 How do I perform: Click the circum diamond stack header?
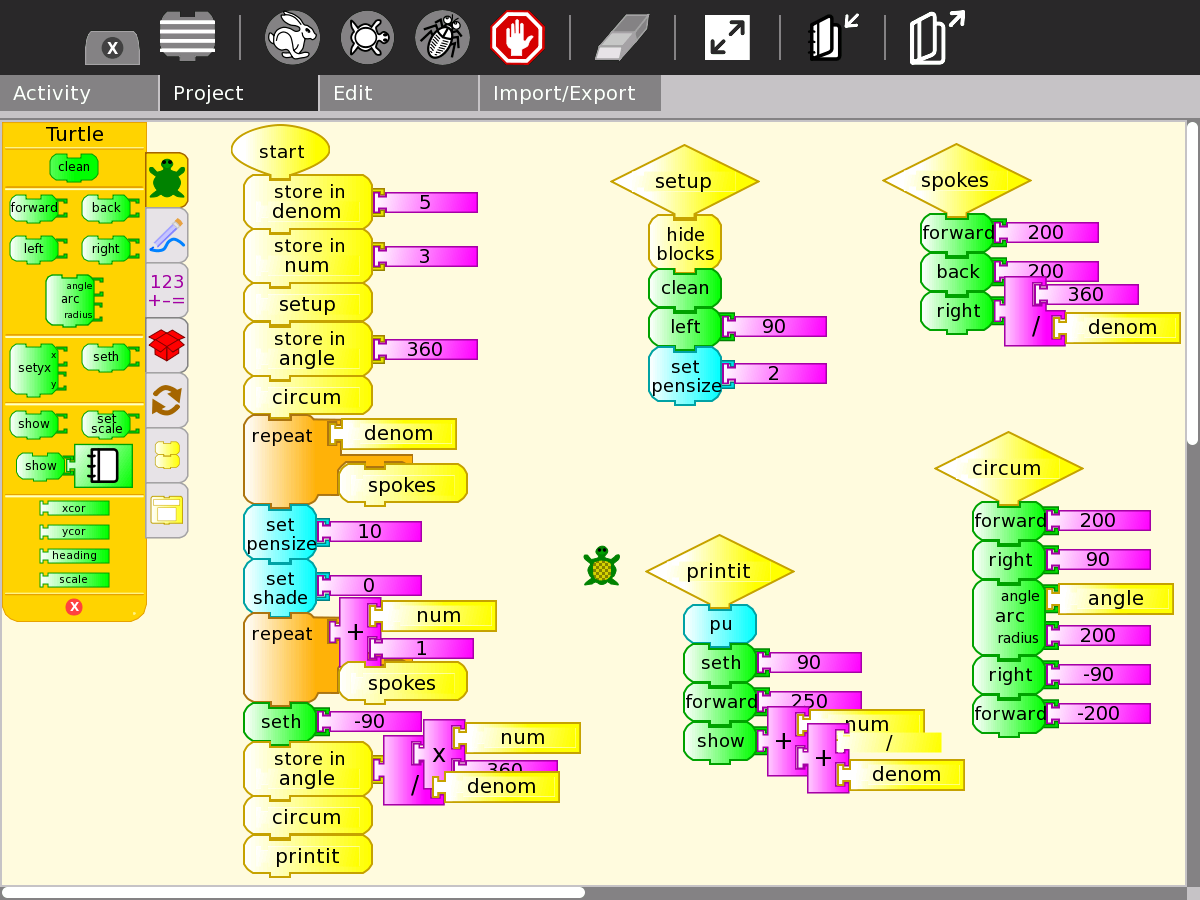1008,468
